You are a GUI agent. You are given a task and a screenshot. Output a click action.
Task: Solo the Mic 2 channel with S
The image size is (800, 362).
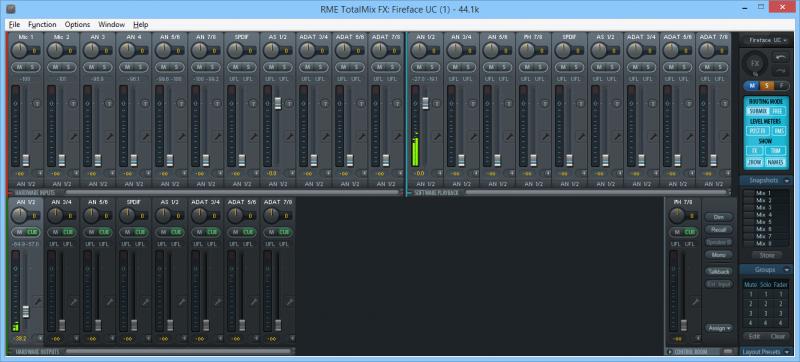68,67
